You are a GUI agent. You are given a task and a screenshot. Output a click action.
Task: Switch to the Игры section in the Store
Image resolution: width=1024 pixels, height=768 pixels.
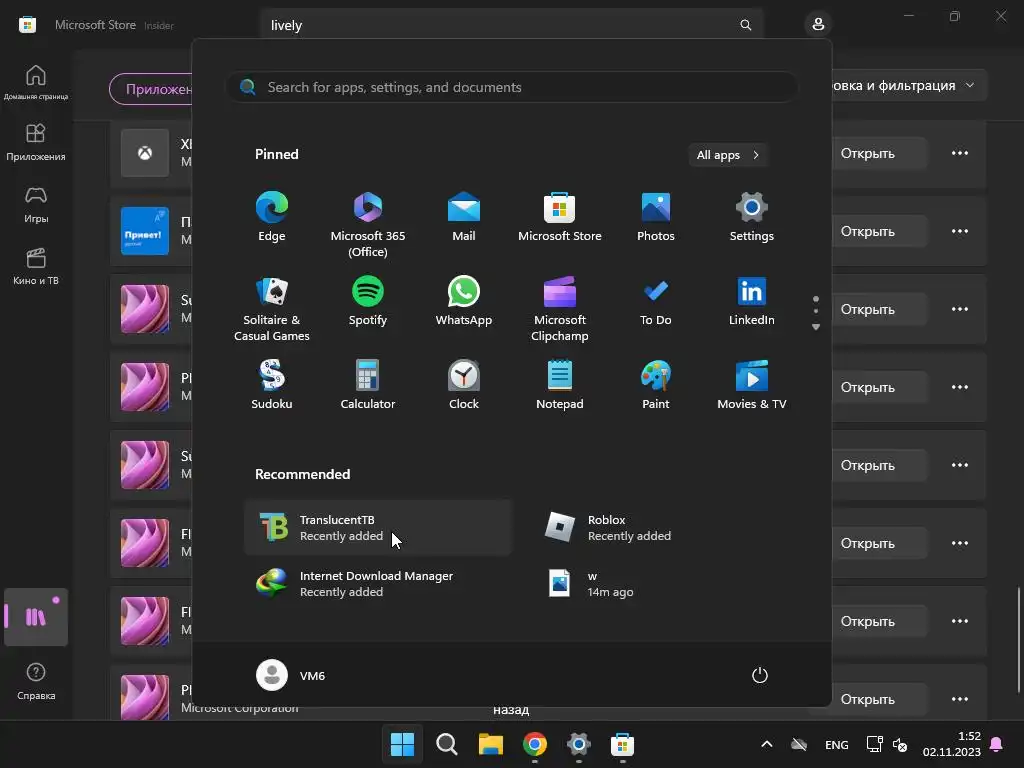[x=36, y=204]
